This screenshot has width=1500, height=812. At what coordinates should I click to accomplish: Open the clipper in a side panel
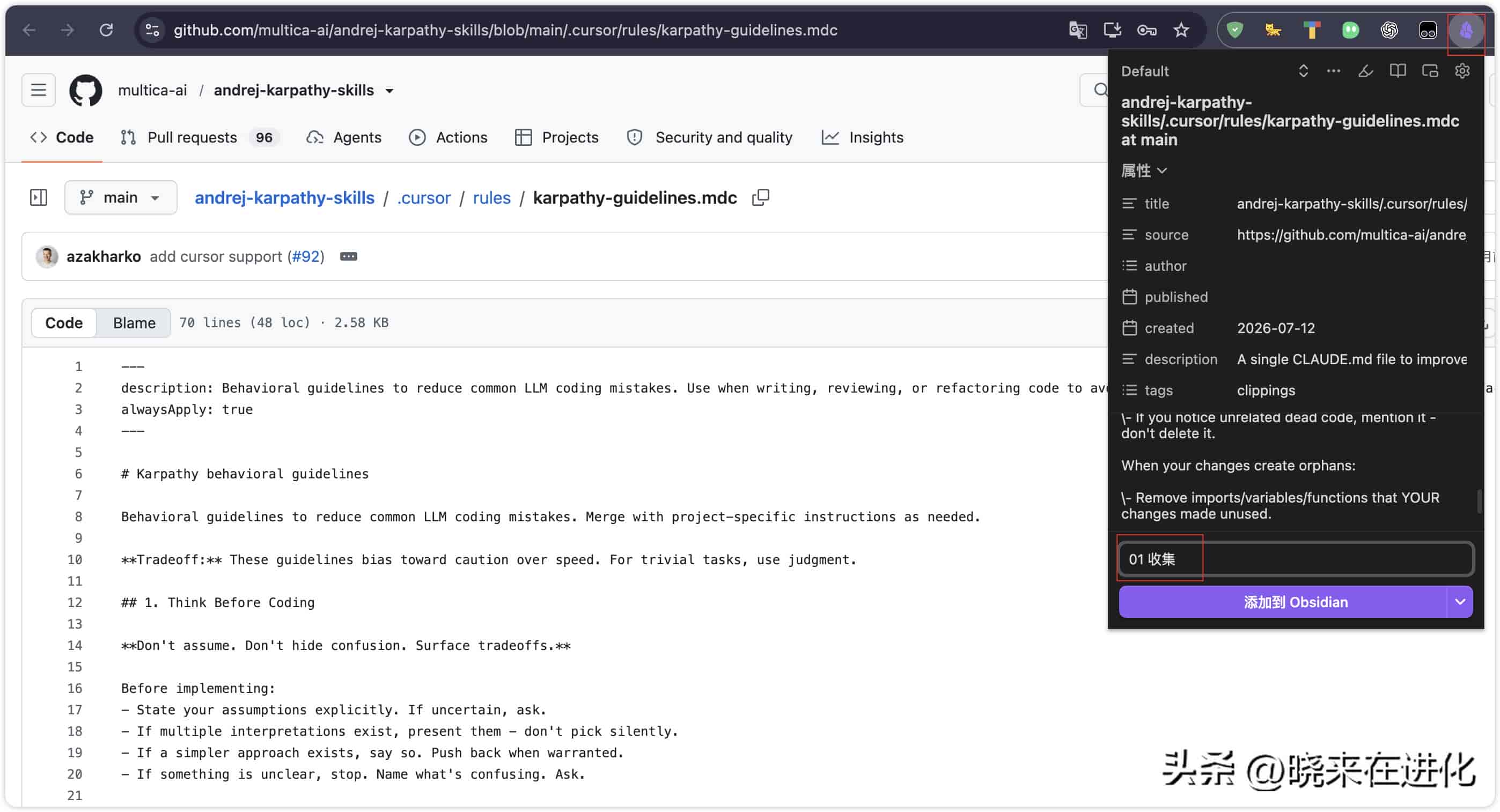1430,71
